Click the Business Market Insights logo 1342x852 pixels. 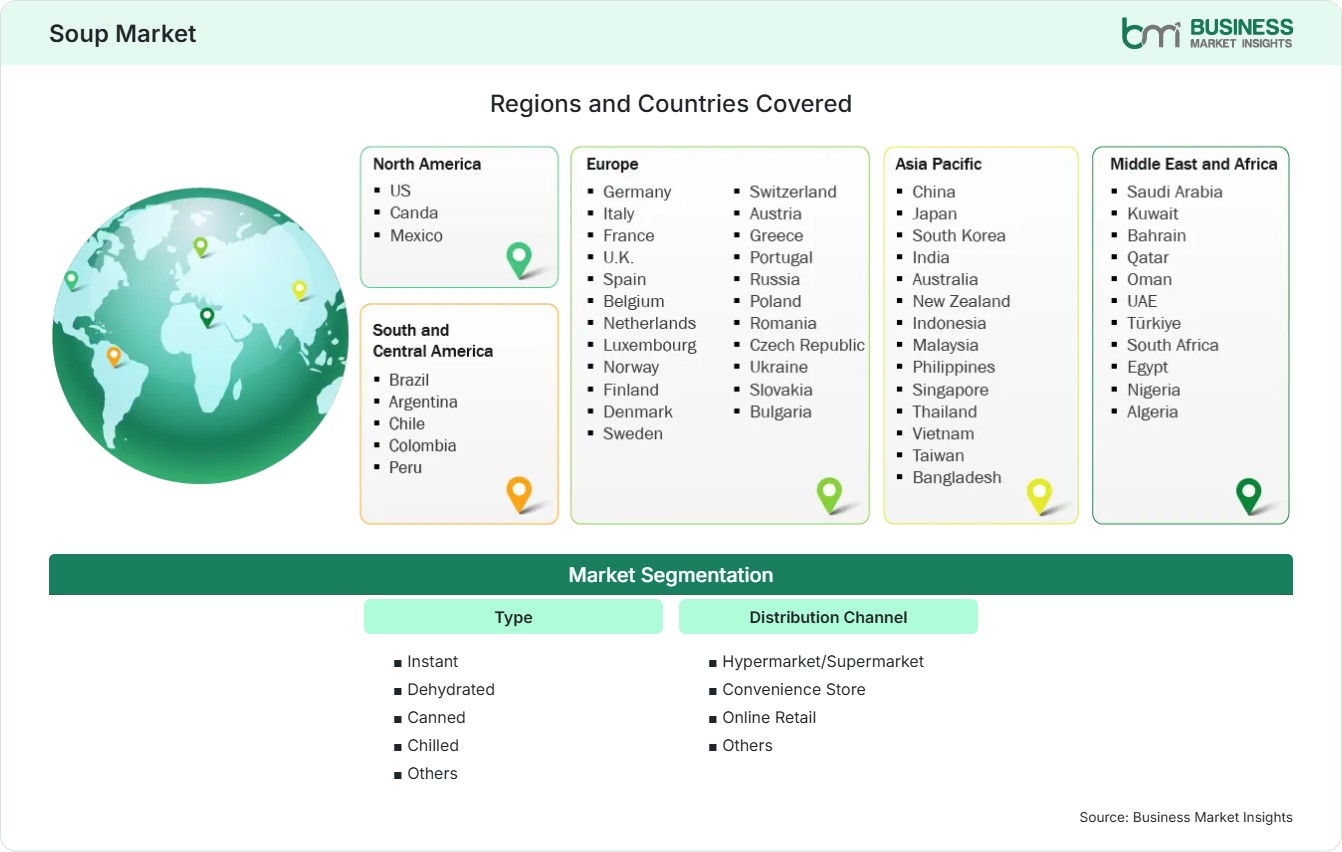tap(1207, 32)
